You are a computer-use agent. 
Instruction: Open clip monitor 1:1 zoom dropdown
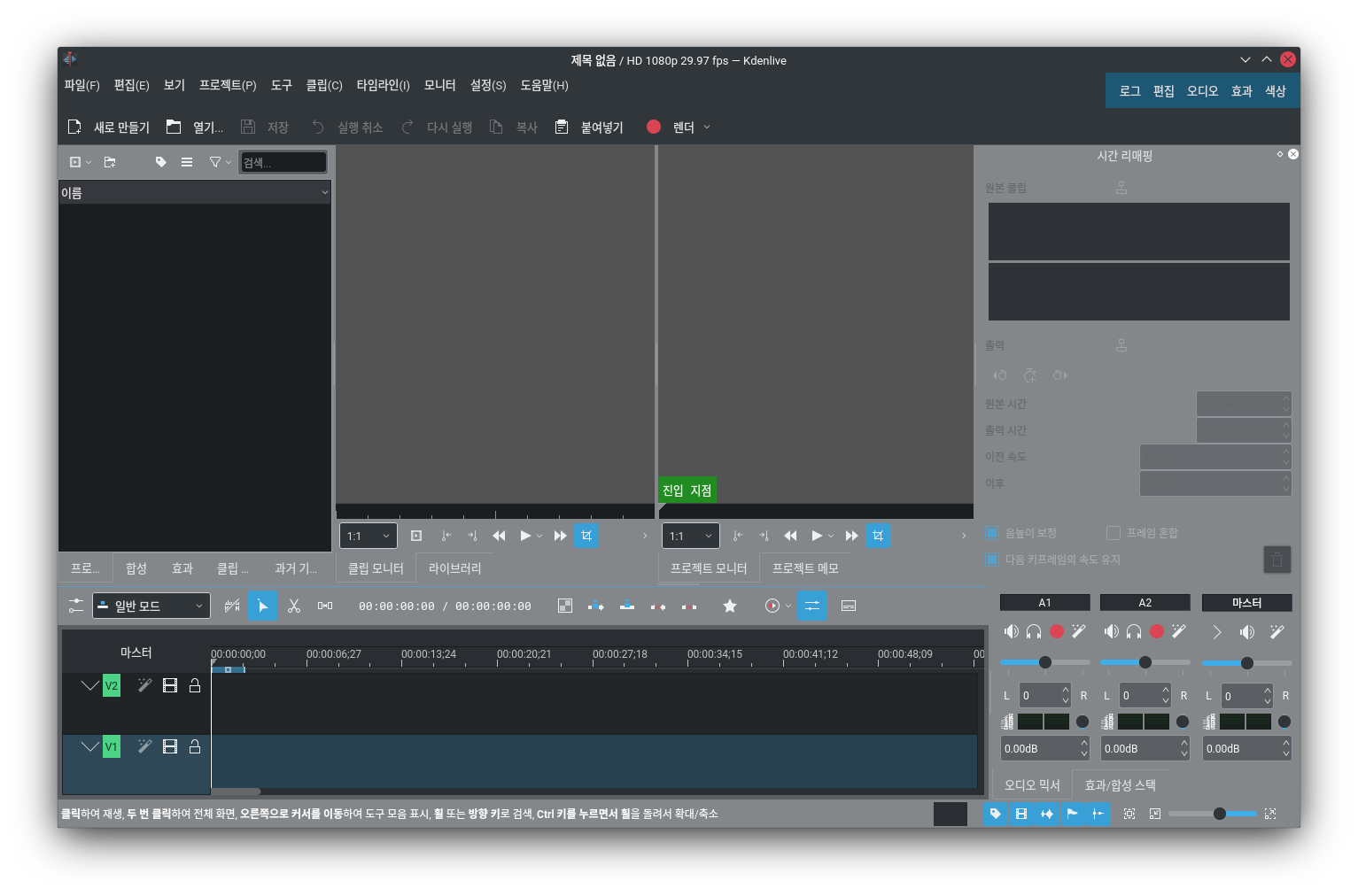tap(368, 536)
